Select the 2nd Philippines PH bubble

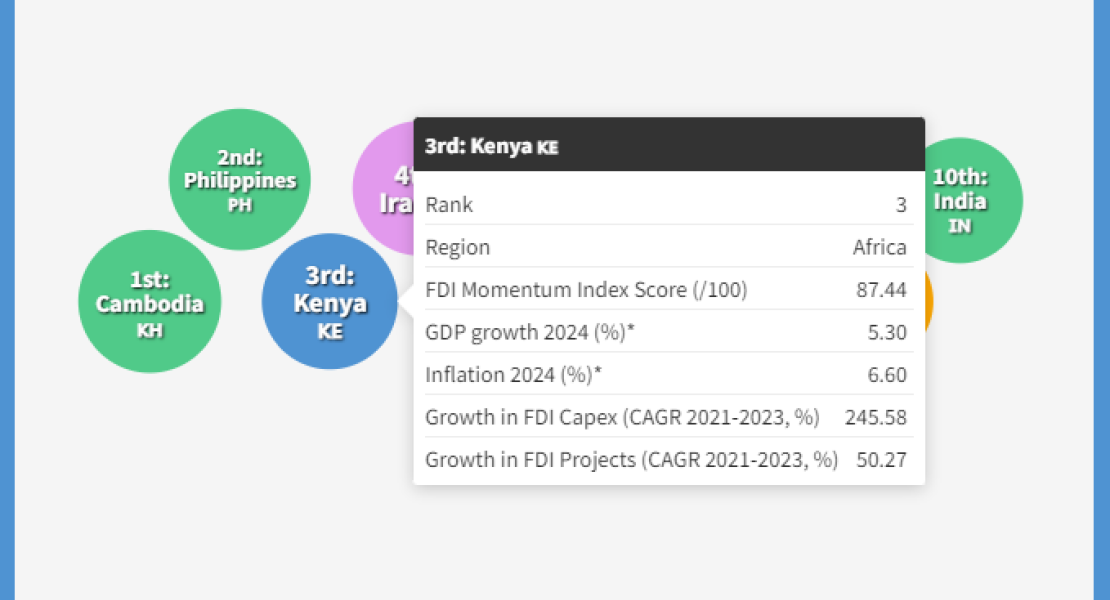239,180
